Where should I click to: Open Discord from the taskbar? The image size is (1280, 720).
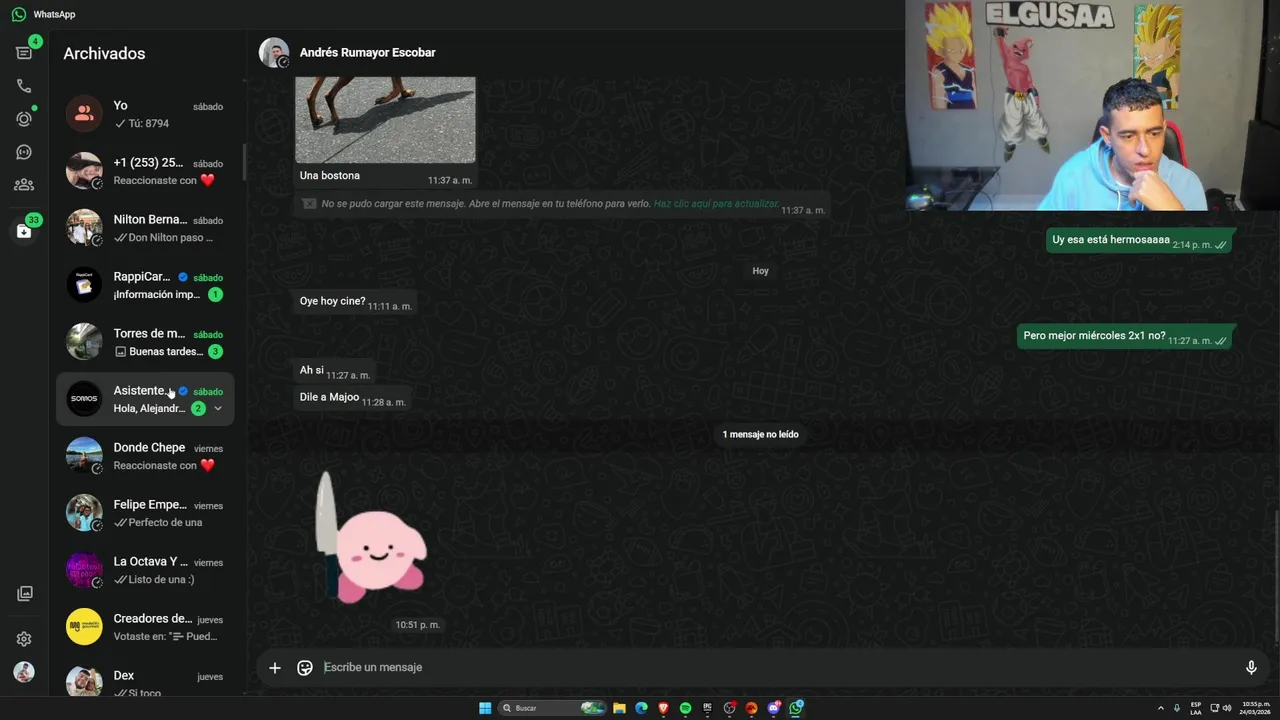773,708
